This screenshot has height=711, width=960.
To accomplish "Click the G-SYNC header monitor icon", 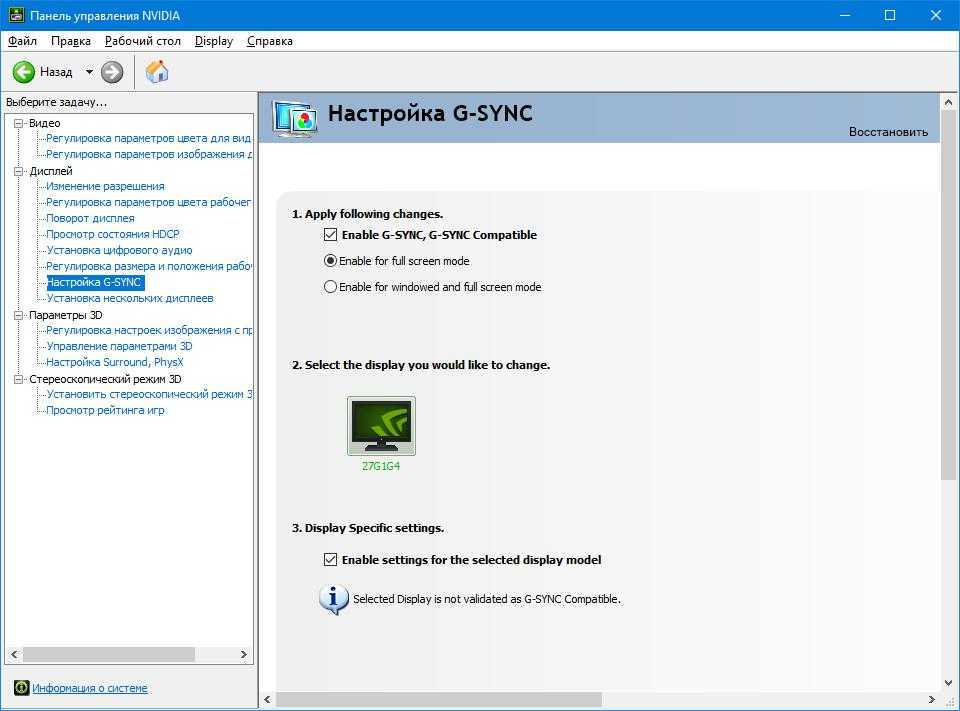I will (x=296, y=118).
